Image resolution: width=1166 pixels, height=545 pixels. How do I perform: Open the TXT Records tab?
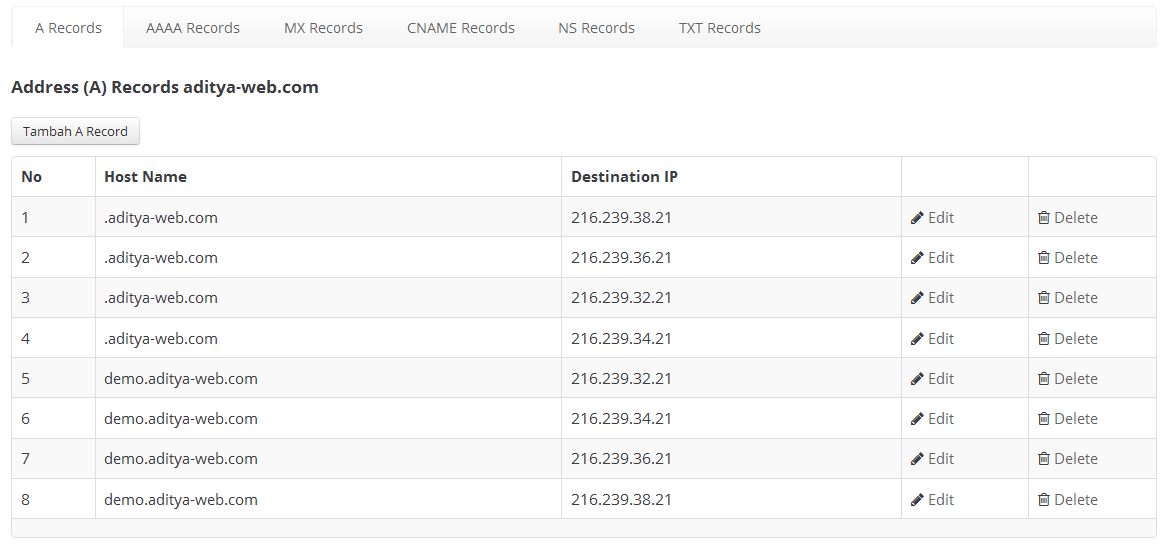click(x=720, y=28)
